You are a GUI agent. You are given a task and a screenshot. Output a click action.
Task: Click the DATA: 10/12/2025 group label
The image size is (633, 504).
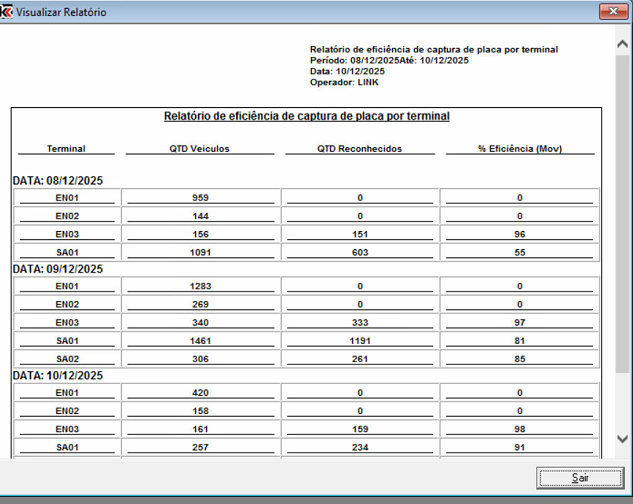click(x=58, y=375)
